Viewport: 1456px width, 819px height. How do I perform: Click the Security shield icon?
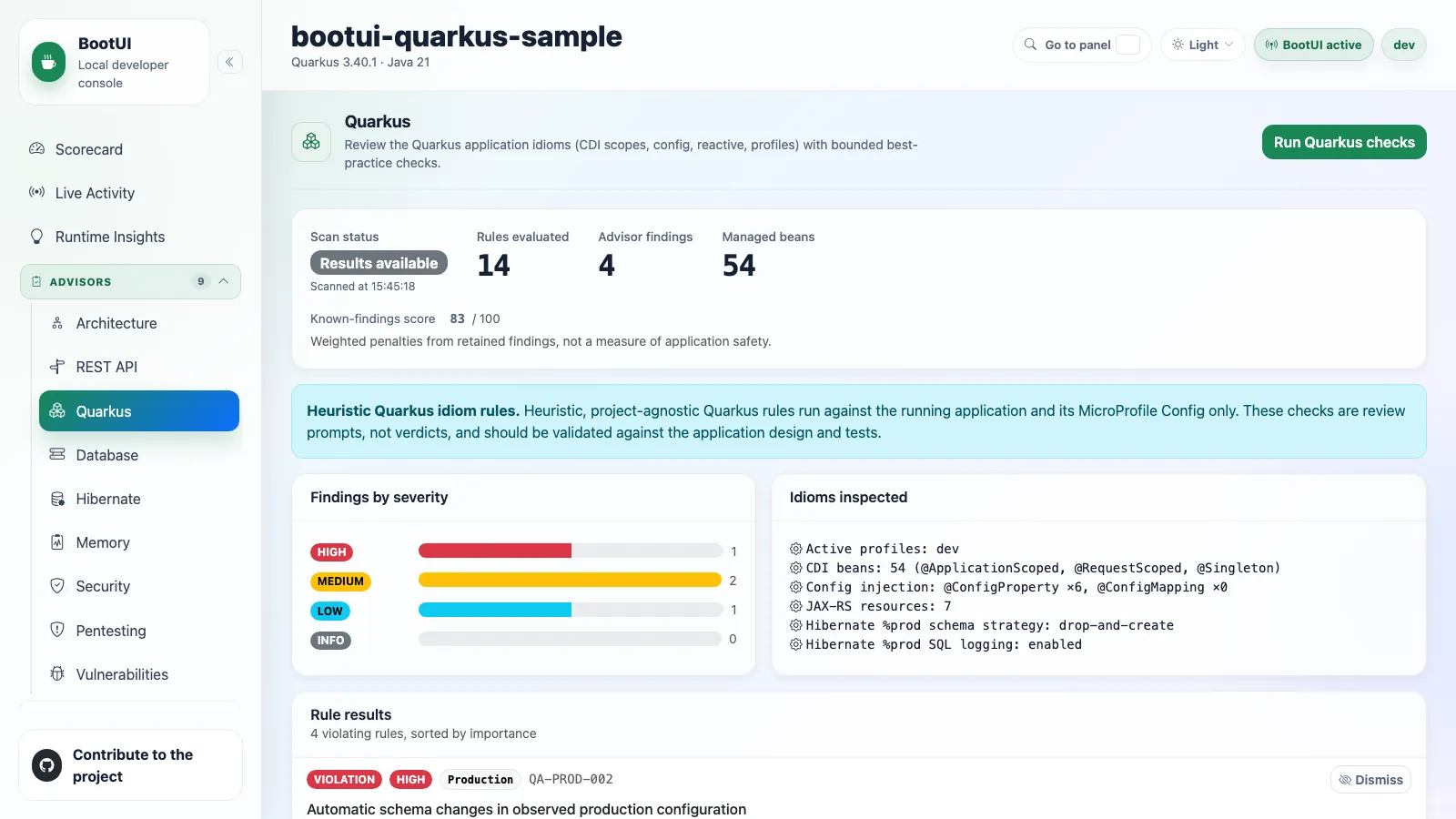pos(57,586)
